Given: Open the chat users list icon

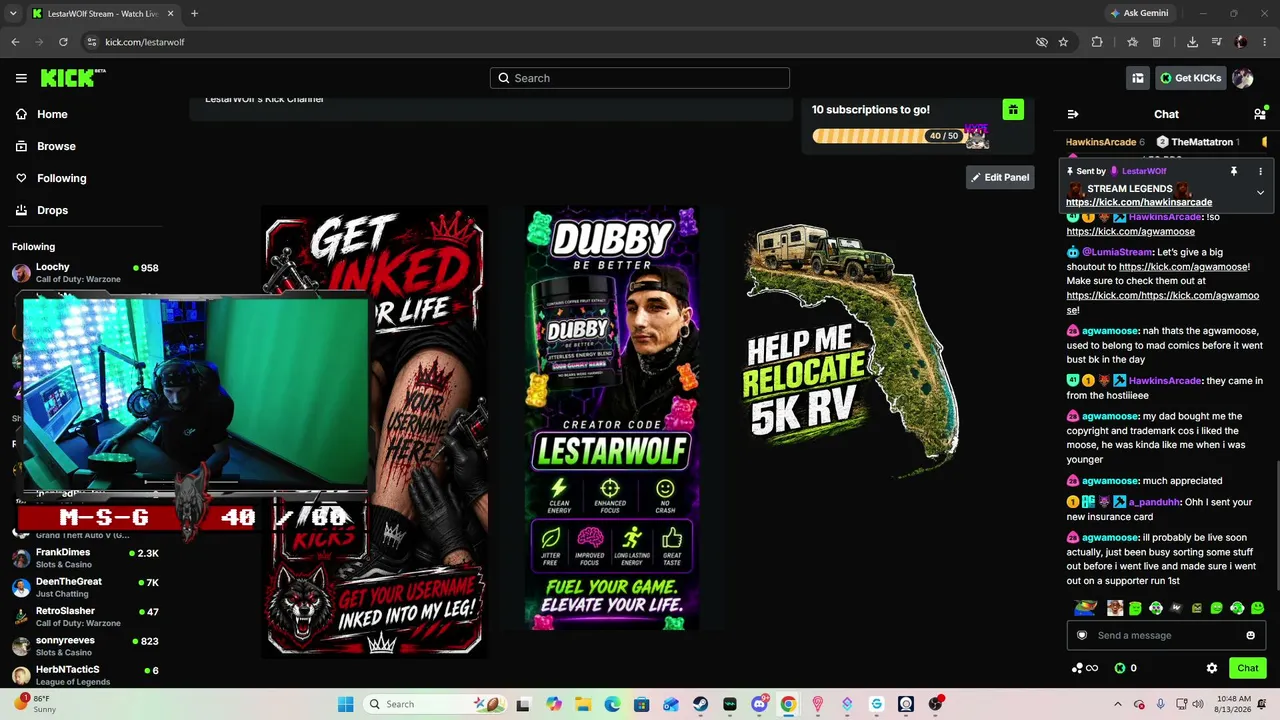Looking at the screenshot, I should [1260, 114].
